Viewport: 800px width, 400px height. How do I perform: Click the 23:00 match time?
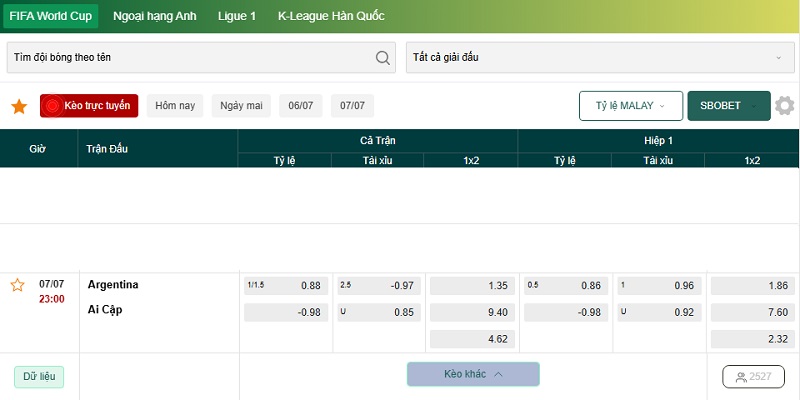pos(52,299)
